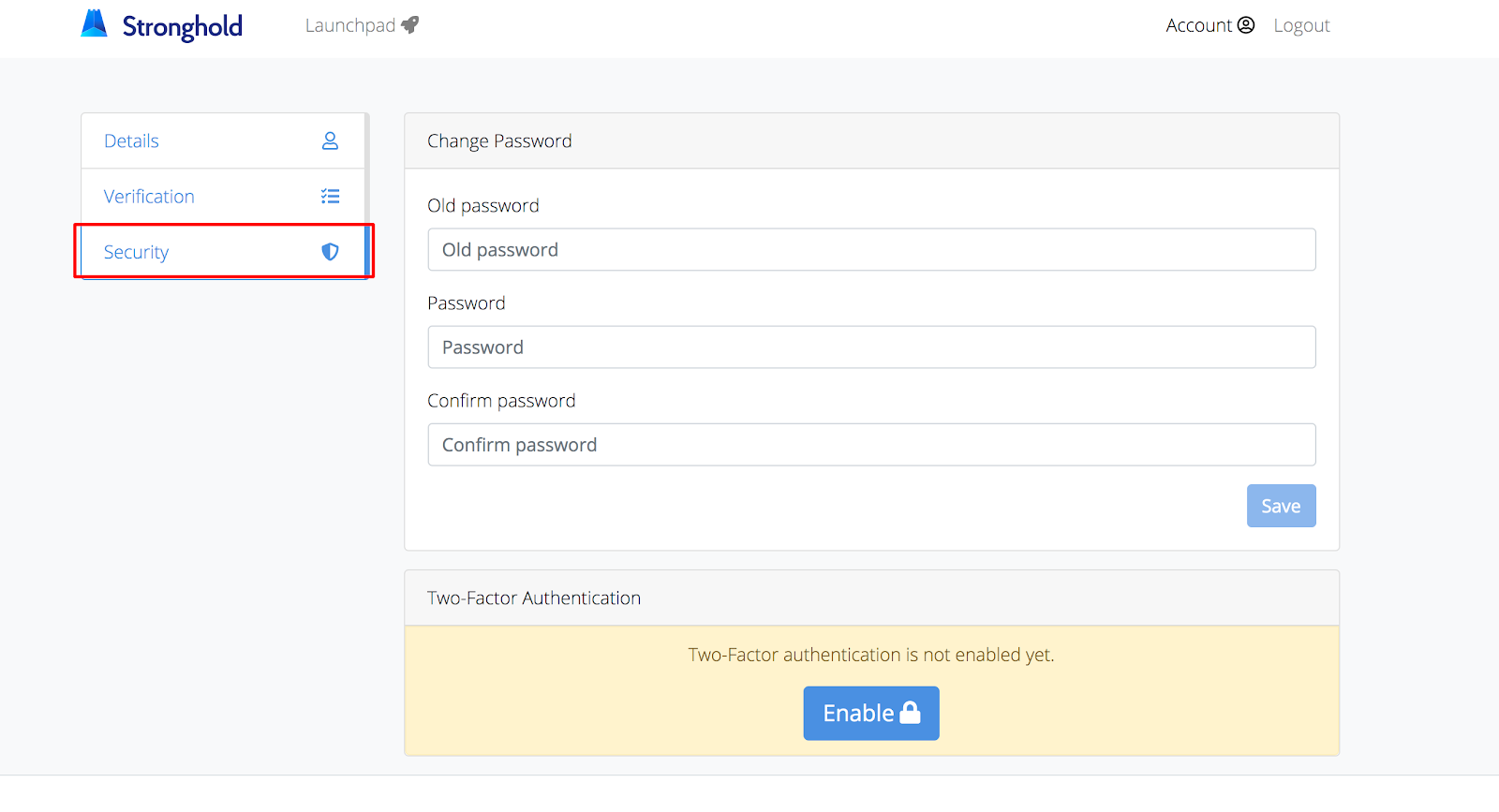Click the Stronghold logo icon

[94, 24]
